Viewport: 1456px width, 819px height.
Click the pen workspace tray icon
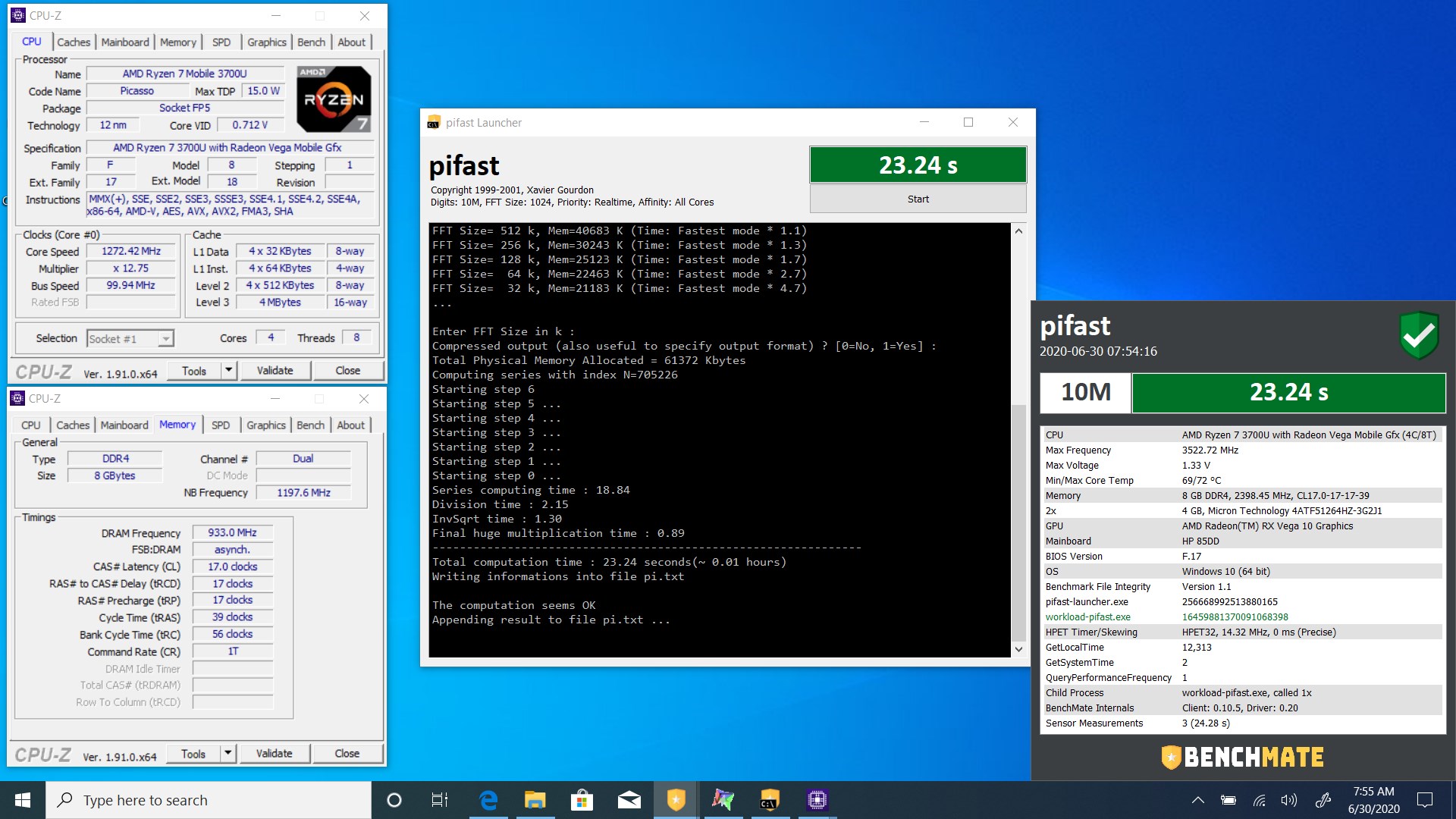click(x=1323, y=800)
